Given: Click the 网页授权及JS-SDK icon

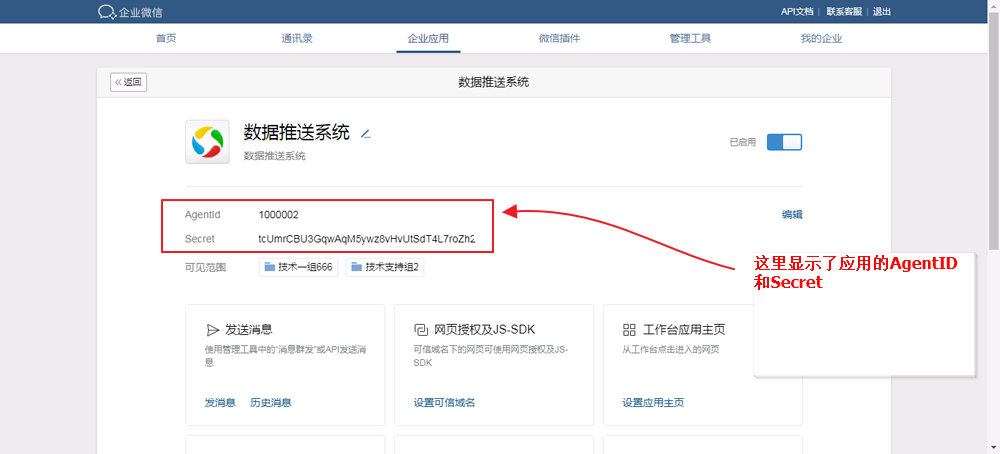Looking at the screenshot, I should tap(421, 329).
